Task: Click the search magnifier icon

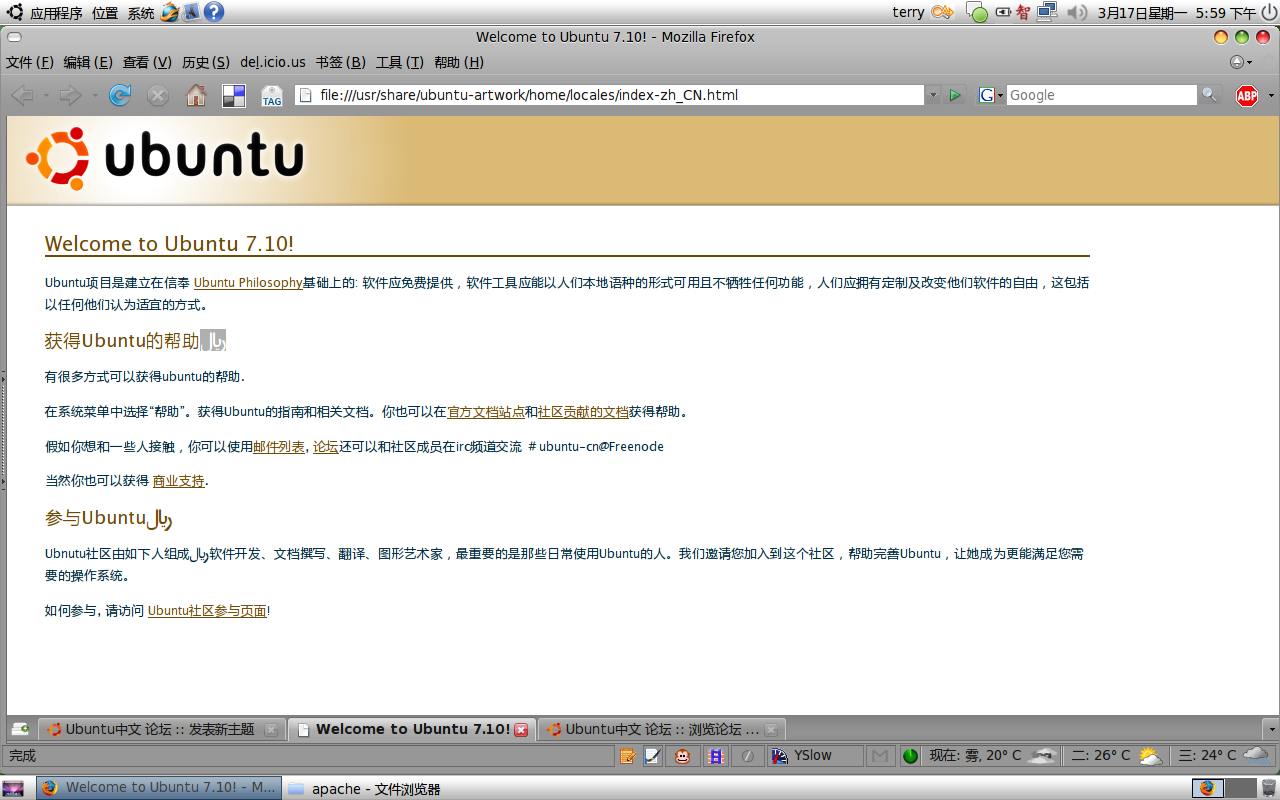Action: (x=1210, y=95)
